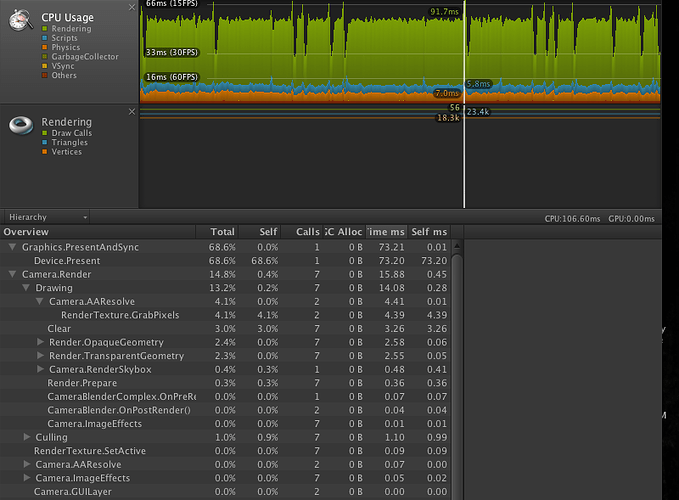Viewport: 679px width, 500px height.
Task: Sort by the Calls column header
Action: pos(307,232)
